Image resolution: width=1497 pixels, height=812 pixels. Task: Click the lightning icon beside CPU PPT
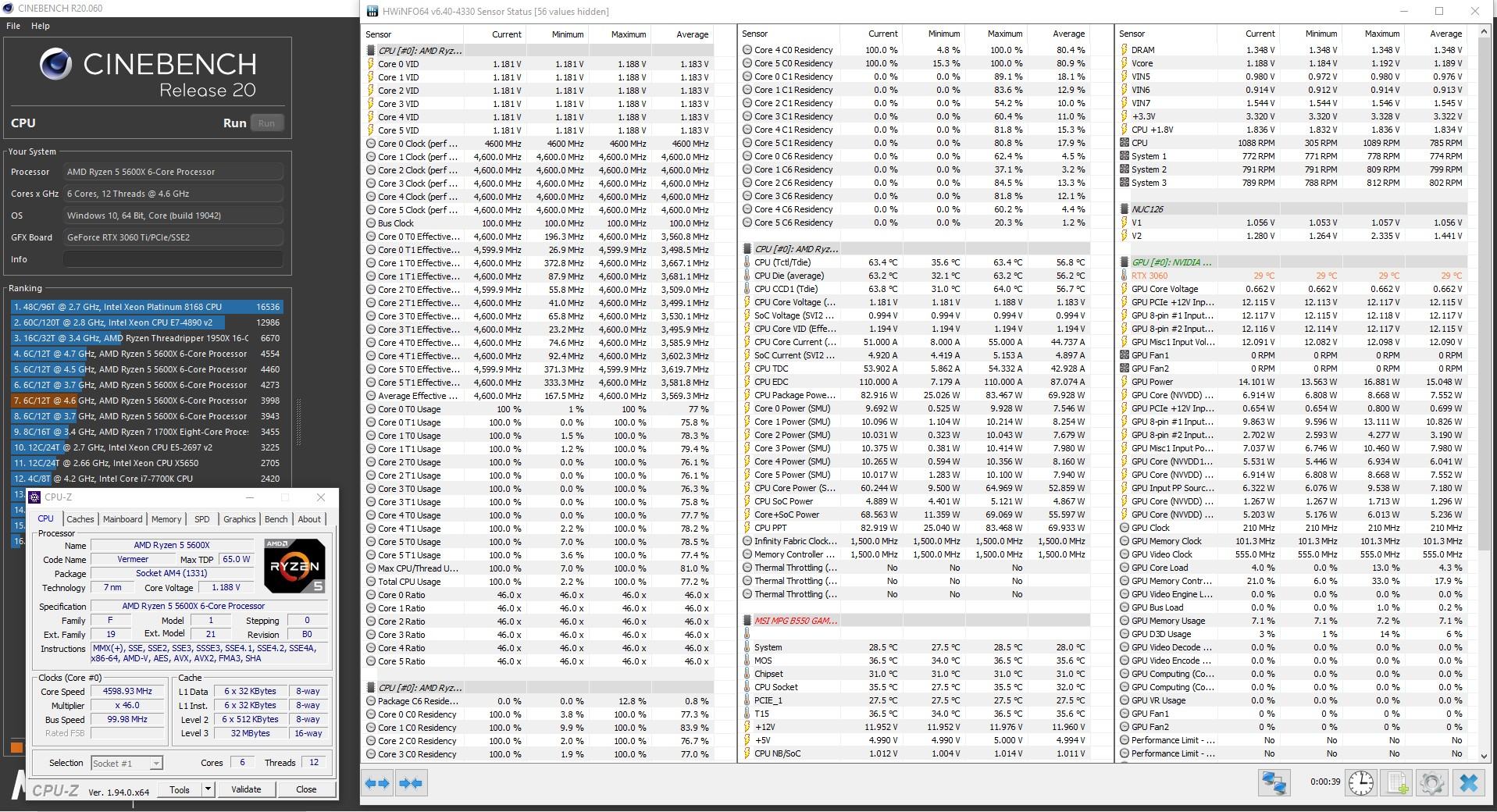[x=747, y=528]
